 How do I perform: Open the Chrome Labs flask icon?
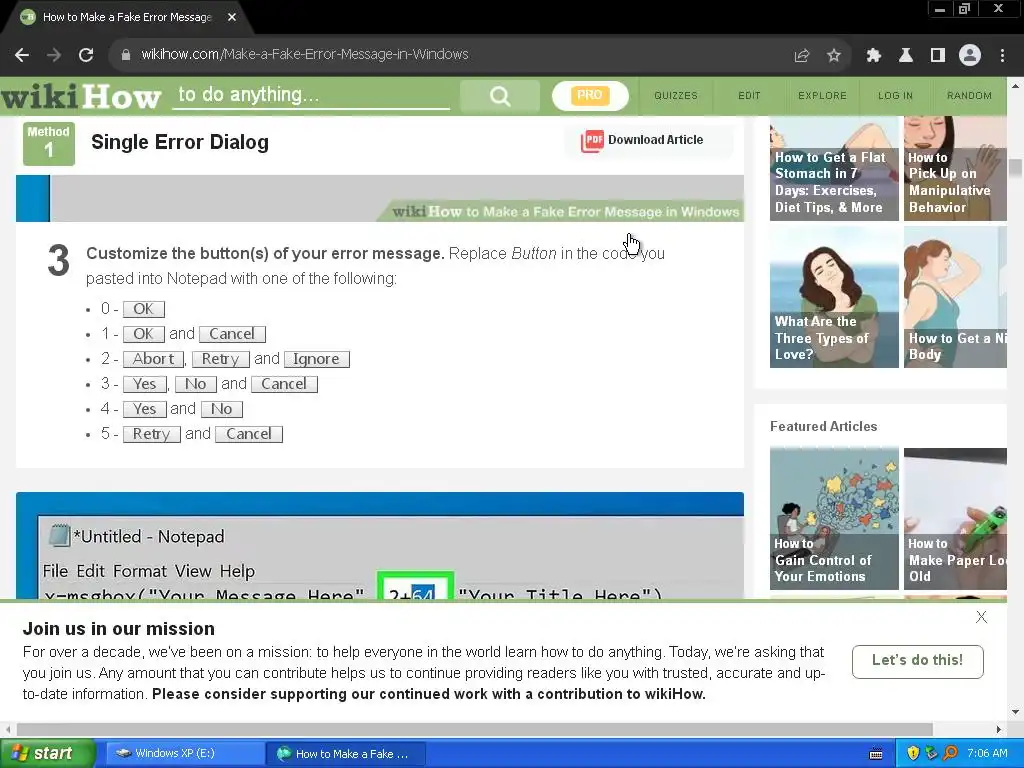tap(905, 56)
